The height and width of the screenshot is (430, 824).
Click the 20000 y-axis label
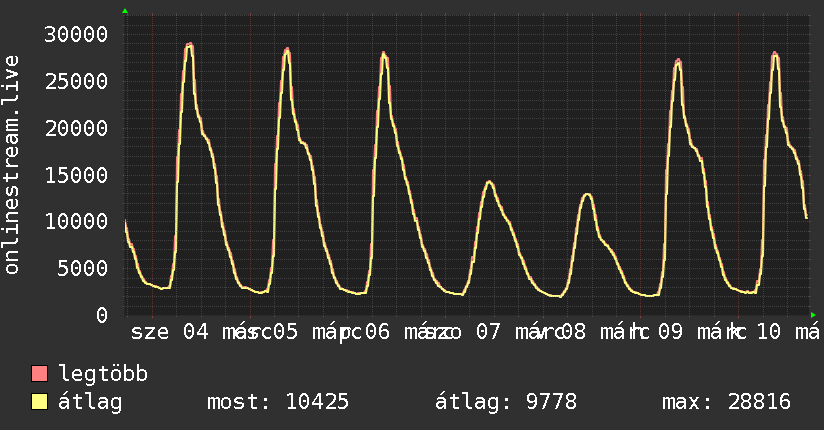(x=76, y=128)
